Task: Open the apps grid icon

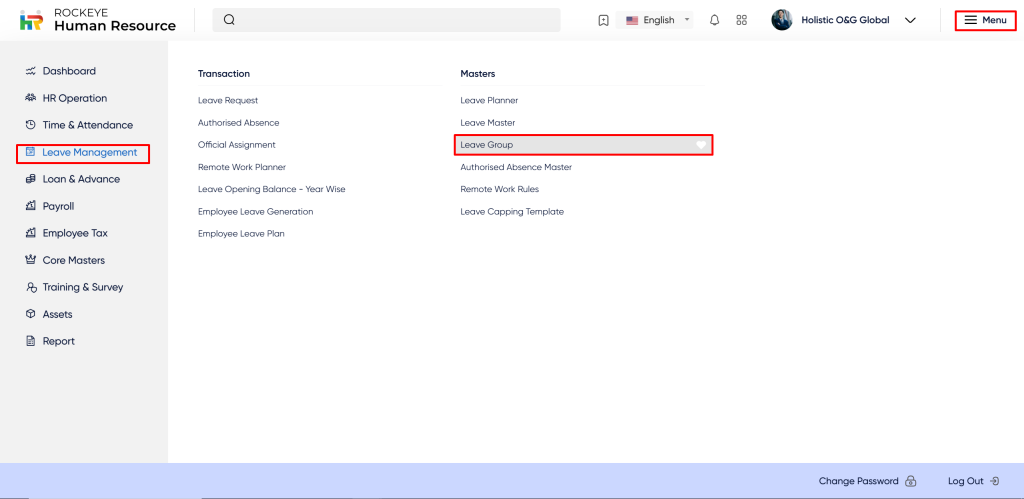Action: pyautogui.click(x=741, y=20)
